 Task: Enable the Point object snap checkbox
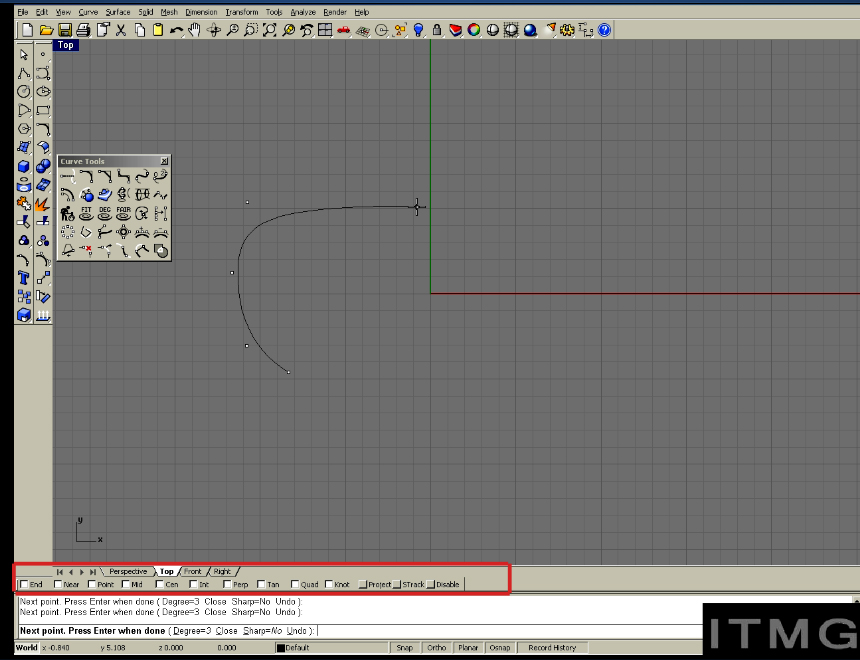[92, 584]
